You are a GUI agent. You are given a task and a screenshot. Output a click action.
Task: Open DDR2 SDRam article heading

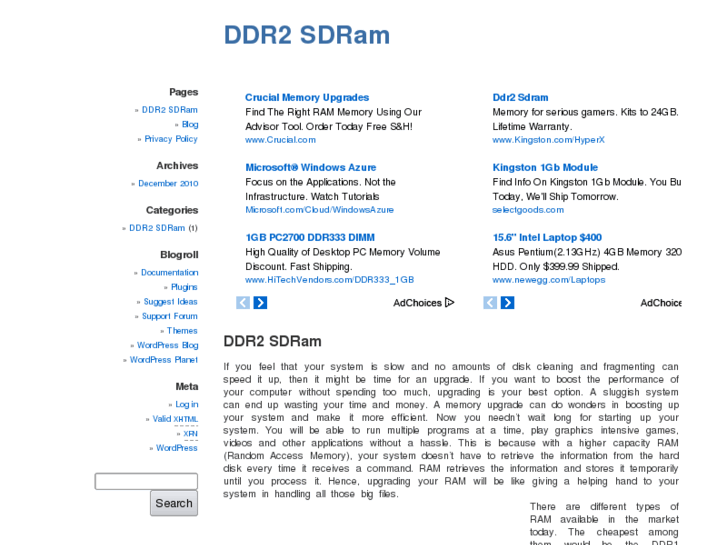click(x=272, y=341)
